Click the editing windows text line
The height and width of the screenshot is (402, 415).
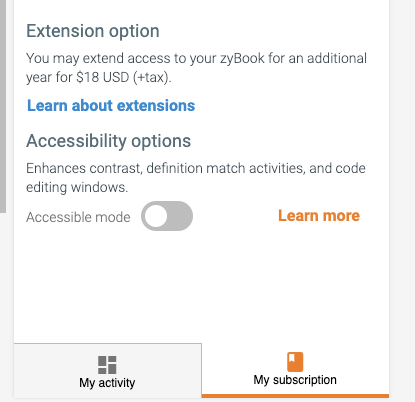tap(77, 187)
